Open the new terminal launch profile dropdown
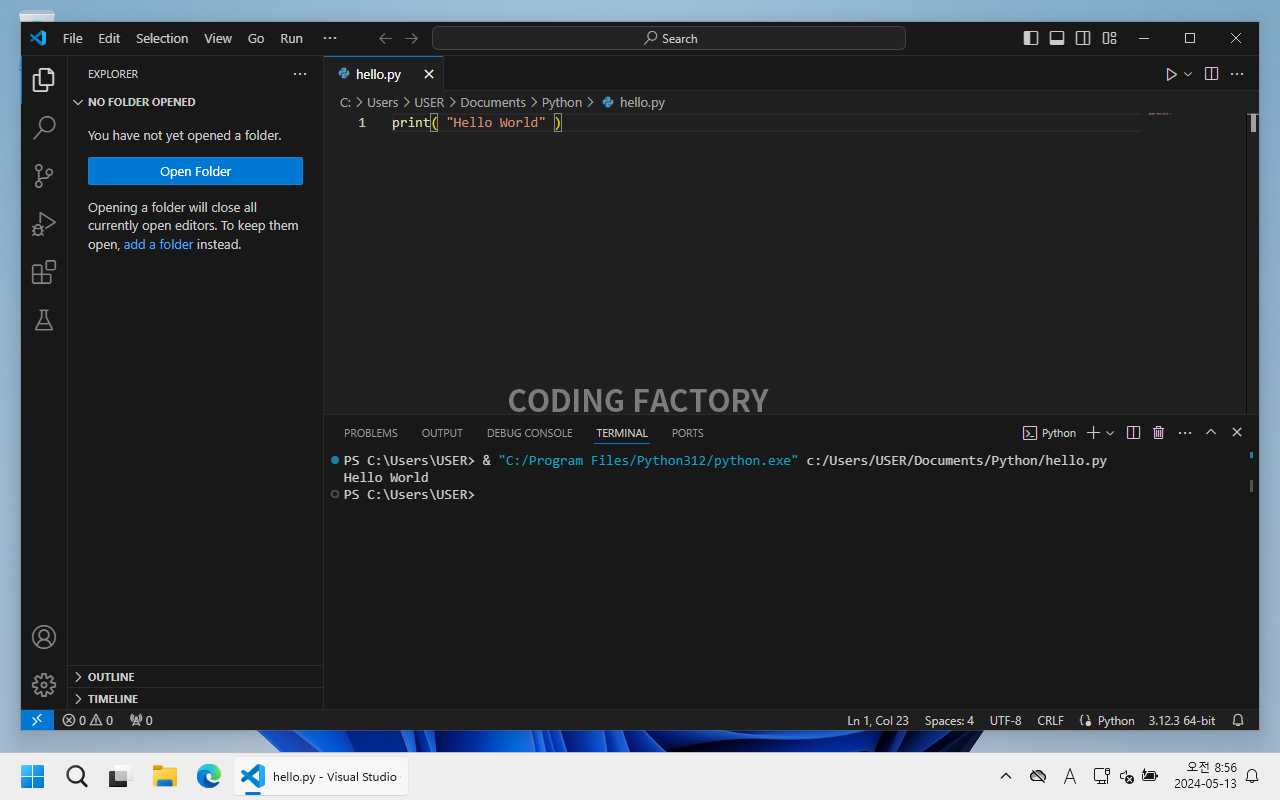 pyautogui.click(x=1110, y=433)
